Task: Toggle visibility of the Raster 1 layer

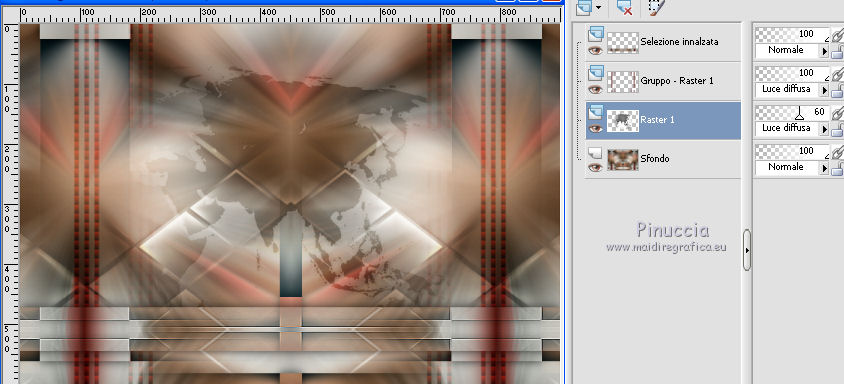Action: click(x=595, y=128)
